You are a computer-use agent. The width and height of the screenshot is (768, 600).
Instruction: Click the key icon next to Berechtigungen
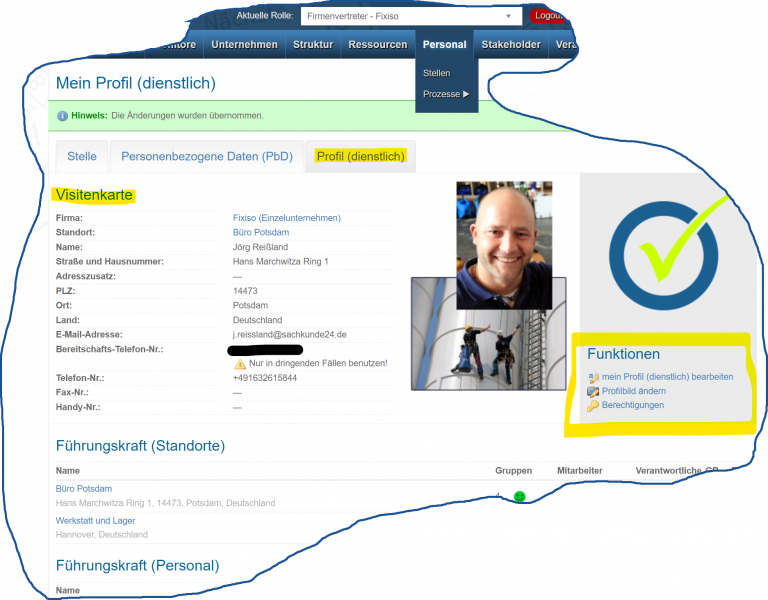[x=593, y=405]
